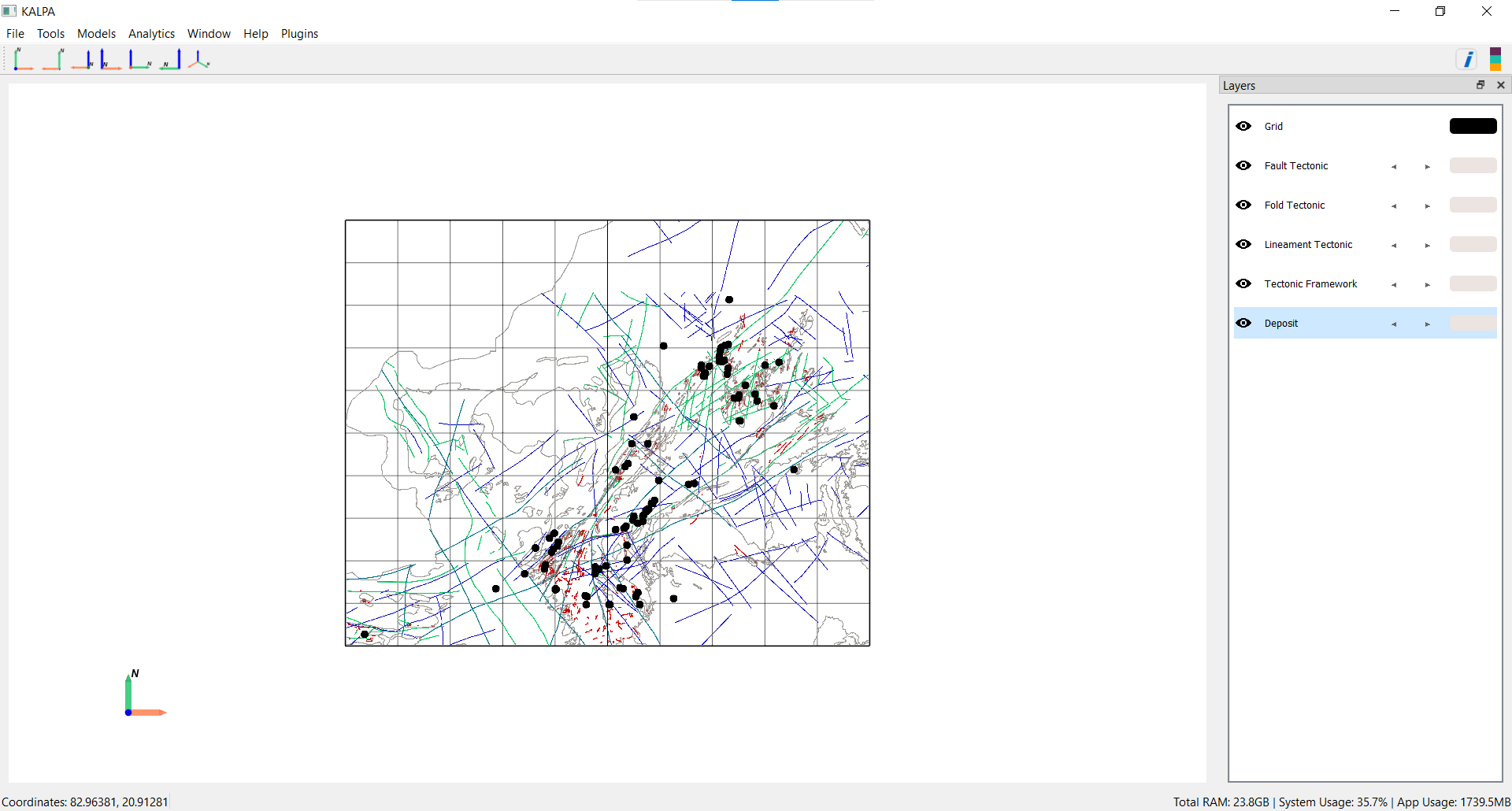Image resolution: width=1512 pixels, height=811 pixels.
Task: Click the isometric three-axis view icon
Action: [x=199, y=60]
